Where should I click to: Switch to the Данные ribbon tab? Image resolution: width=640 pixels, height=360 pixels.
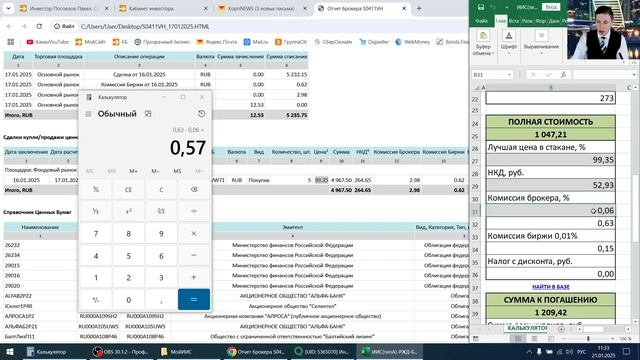[x=554, y=20]
